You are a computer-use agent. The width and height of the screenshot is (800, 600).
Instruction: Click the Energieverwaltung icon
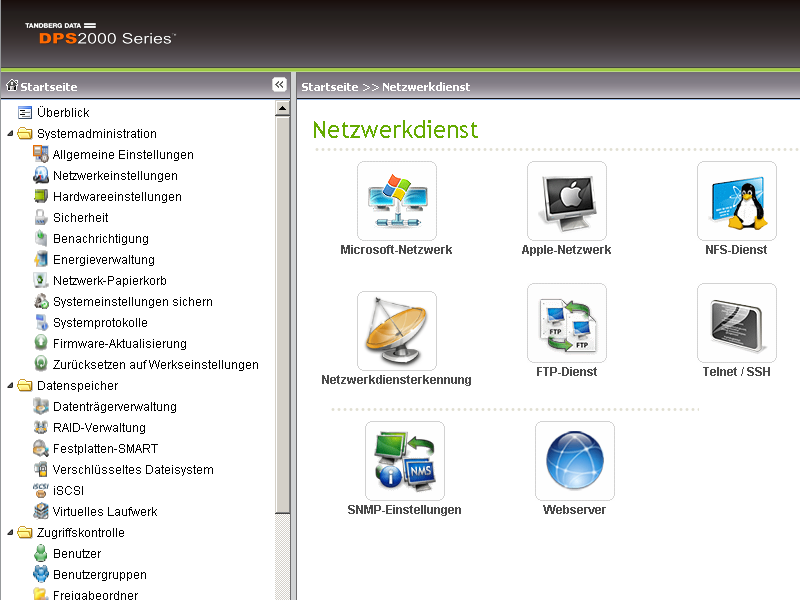click(x=41, y=259)
